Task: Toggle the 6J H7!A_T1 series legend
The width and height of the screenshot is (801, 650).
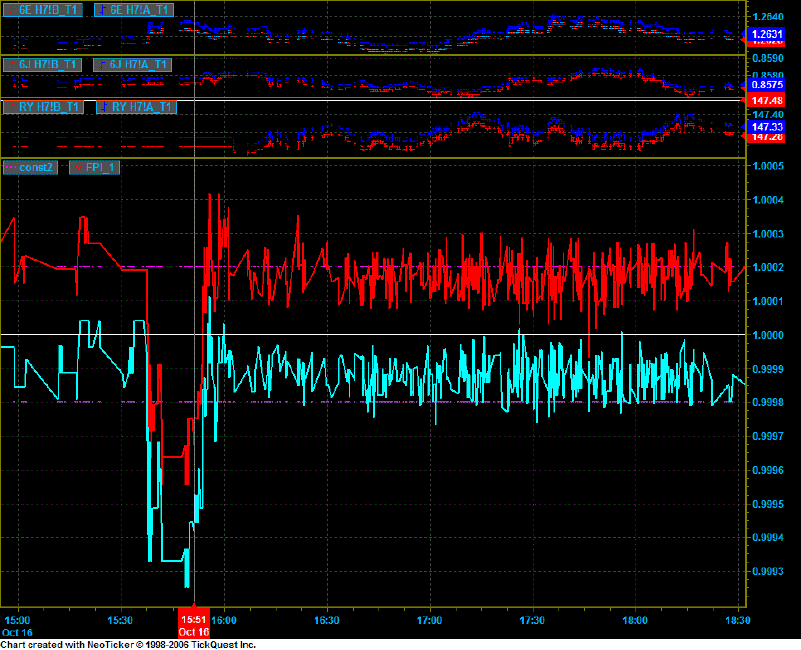Action: (132, 64)
